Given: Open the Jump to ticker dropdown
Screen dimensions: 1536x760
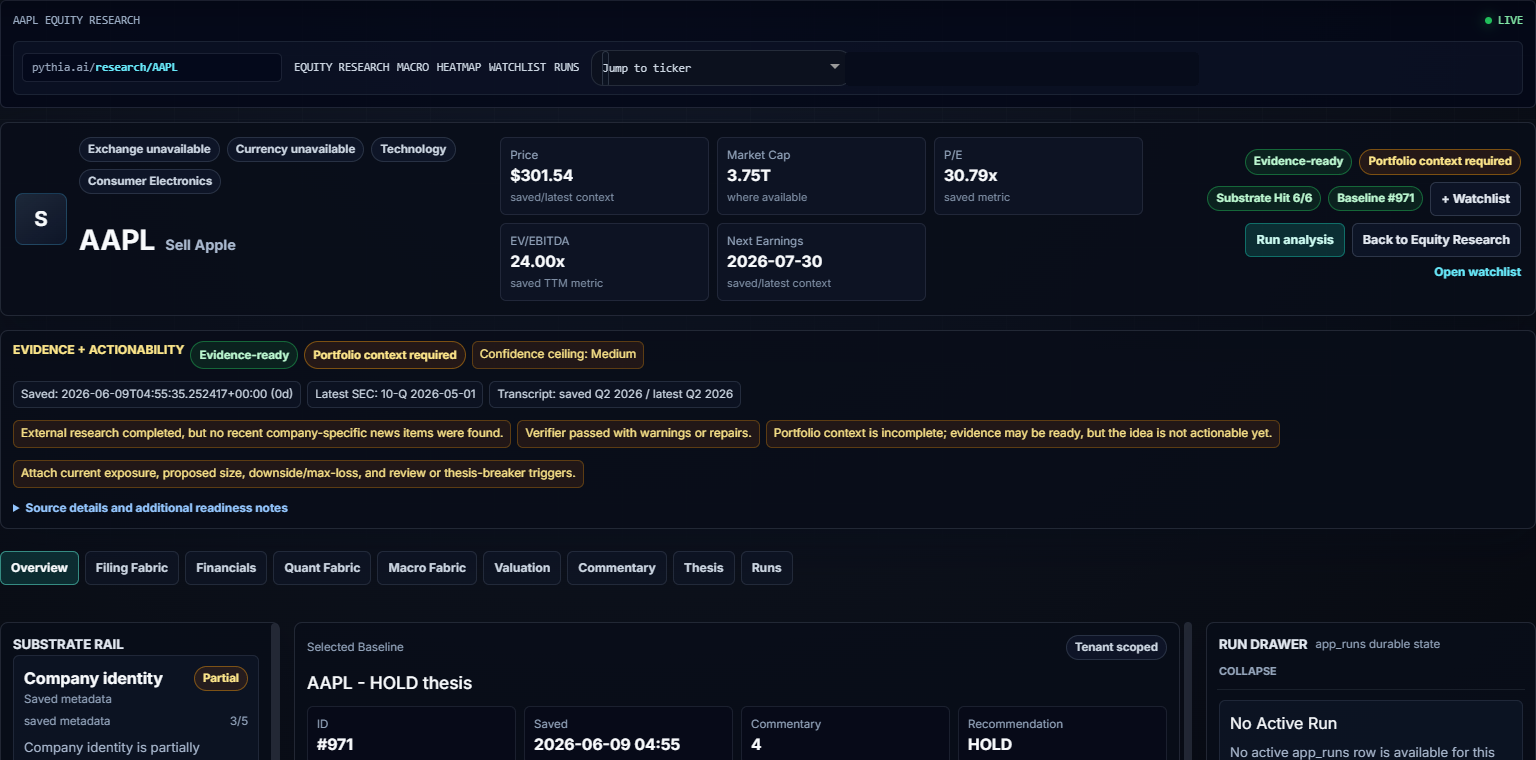Looking at the screenshot, I should point(720,68).
